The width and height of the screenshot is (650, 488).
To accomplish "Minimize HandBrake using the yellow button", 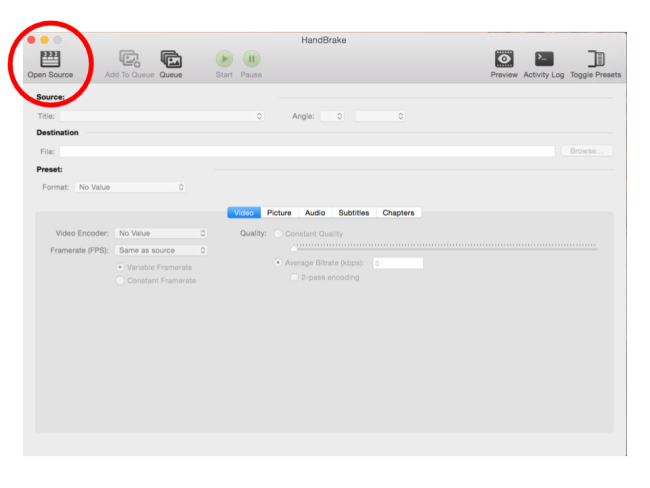I will click(x=45, y=40).
